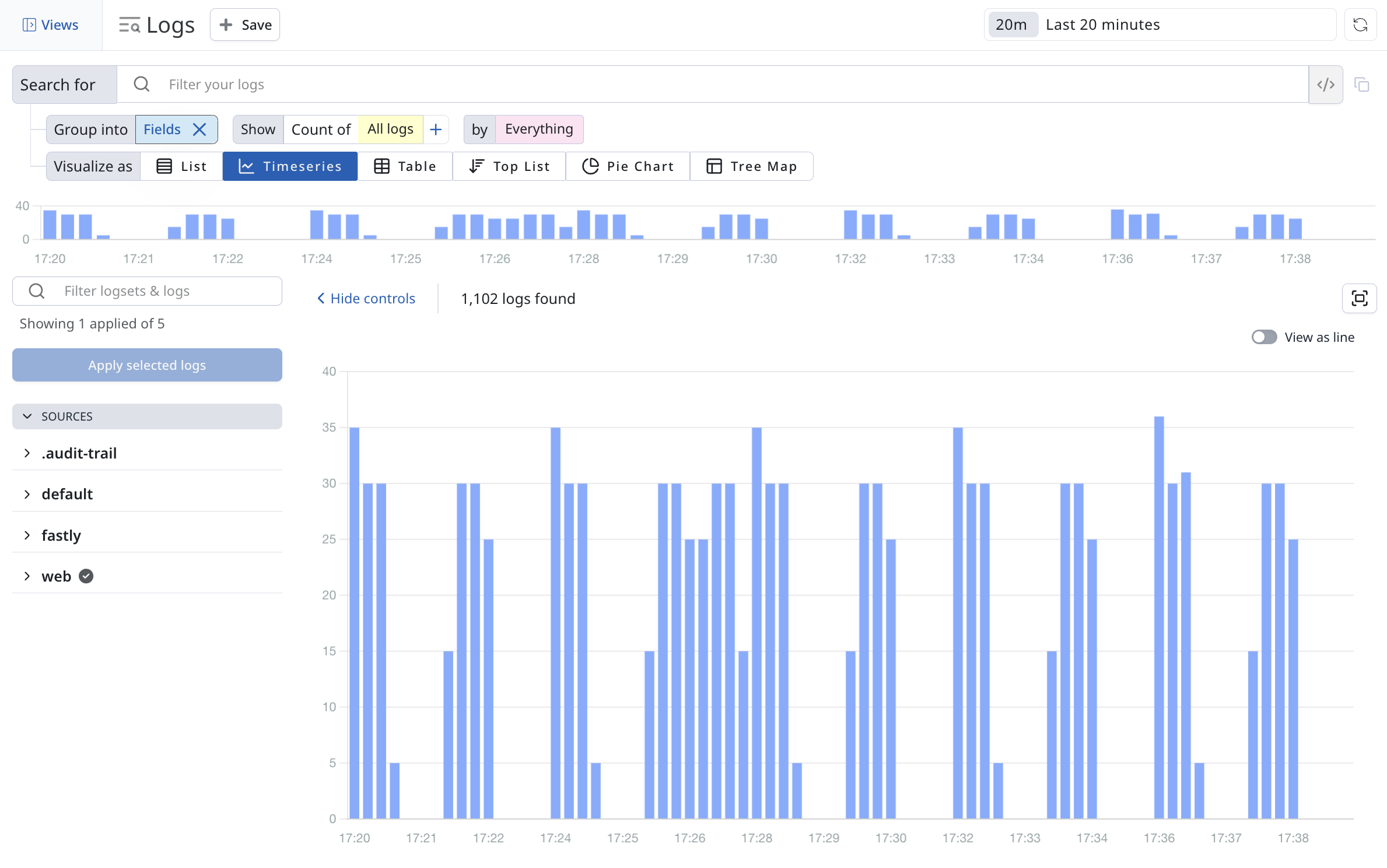The width and height of the screenshot is (1387, 868).
Task: Open the Everything grouping dropdown
Action: click(x=538, y=128)
